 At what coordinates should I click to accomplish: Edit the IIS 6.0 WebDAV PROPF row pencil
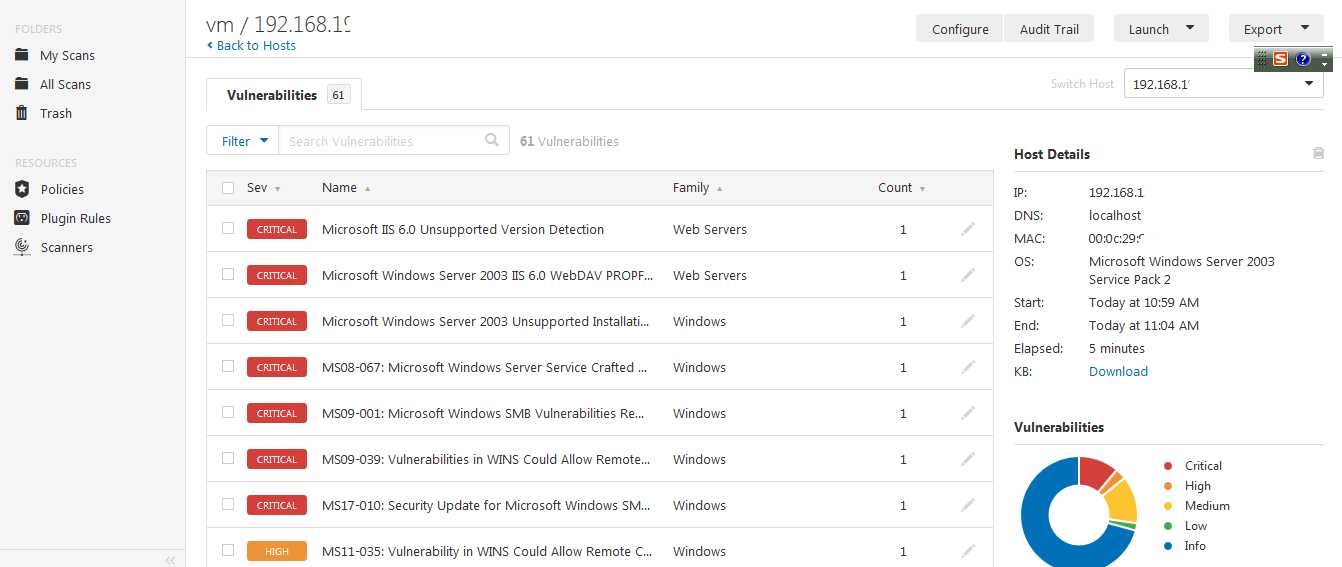(x=967, y=275)
